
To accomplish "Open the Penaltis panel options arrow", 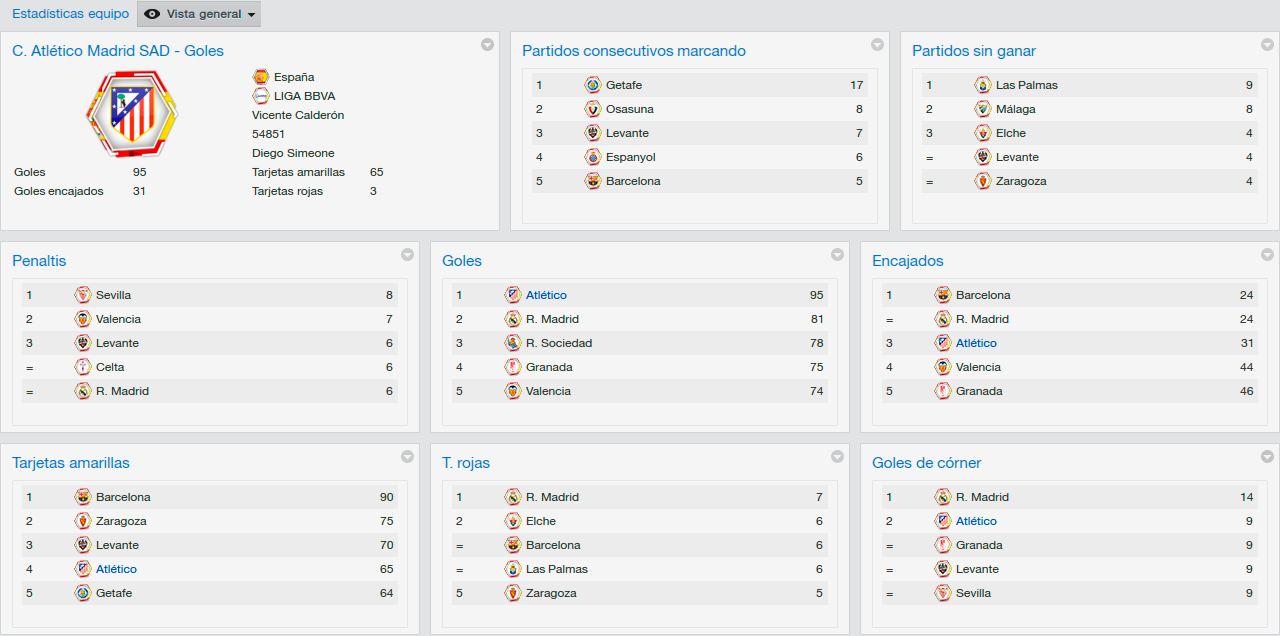I will 407,254.
